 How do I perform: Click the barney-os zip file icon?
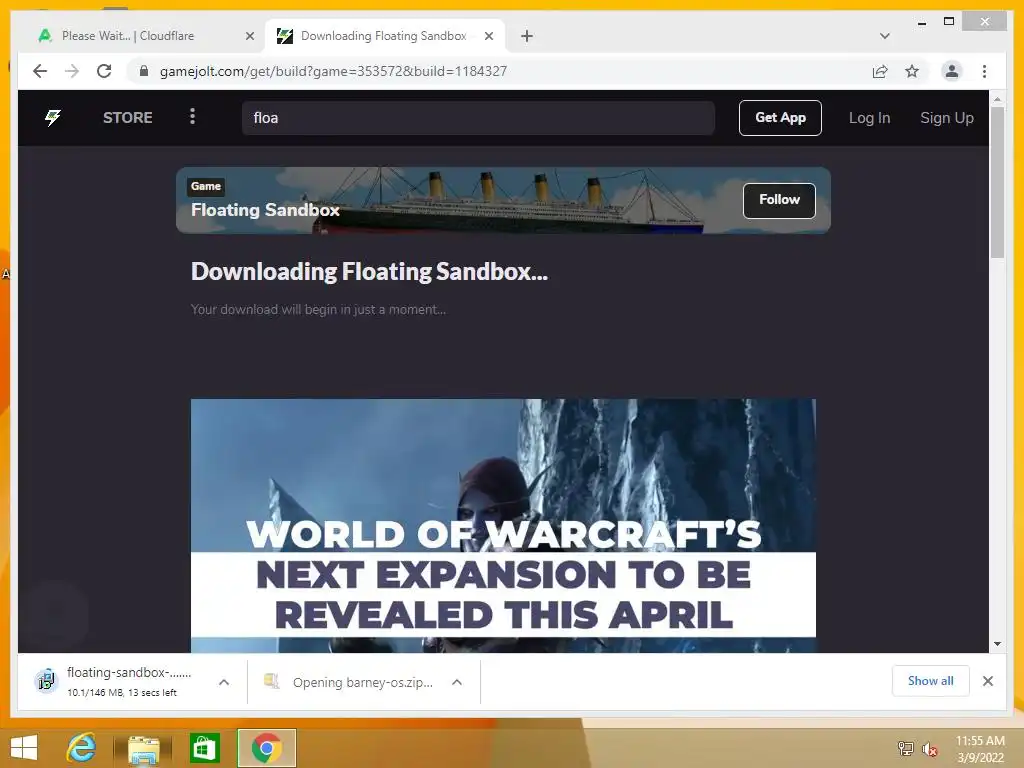[x=271, y=681]
